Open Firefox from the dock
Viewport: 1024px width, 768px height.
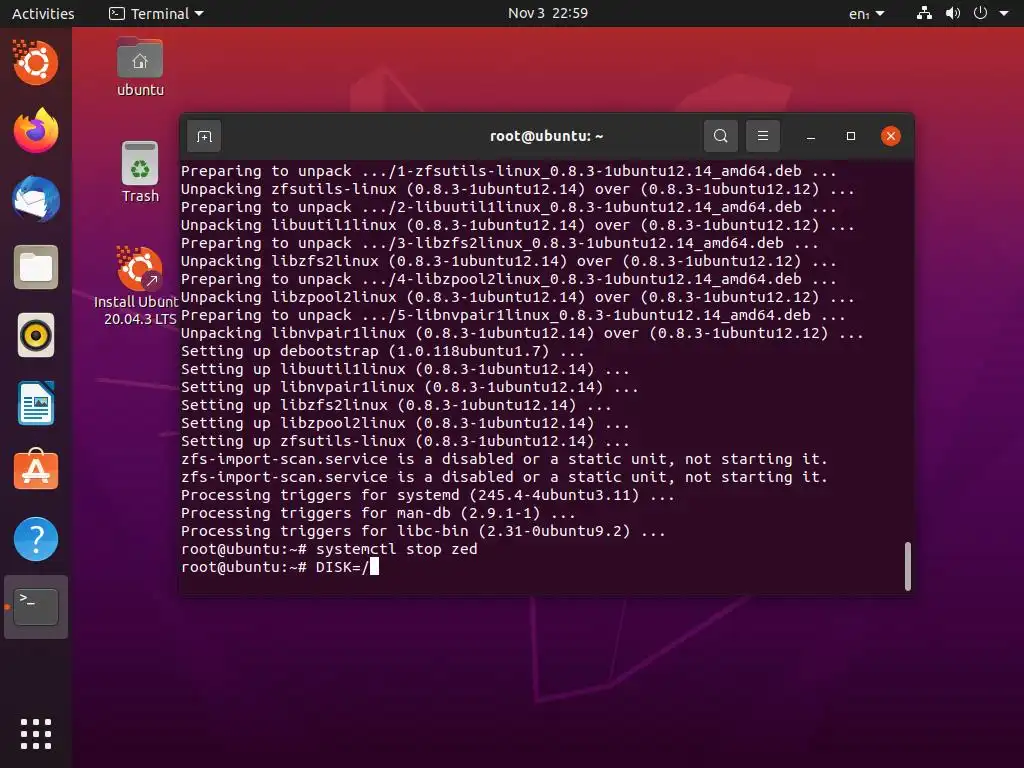36,131
